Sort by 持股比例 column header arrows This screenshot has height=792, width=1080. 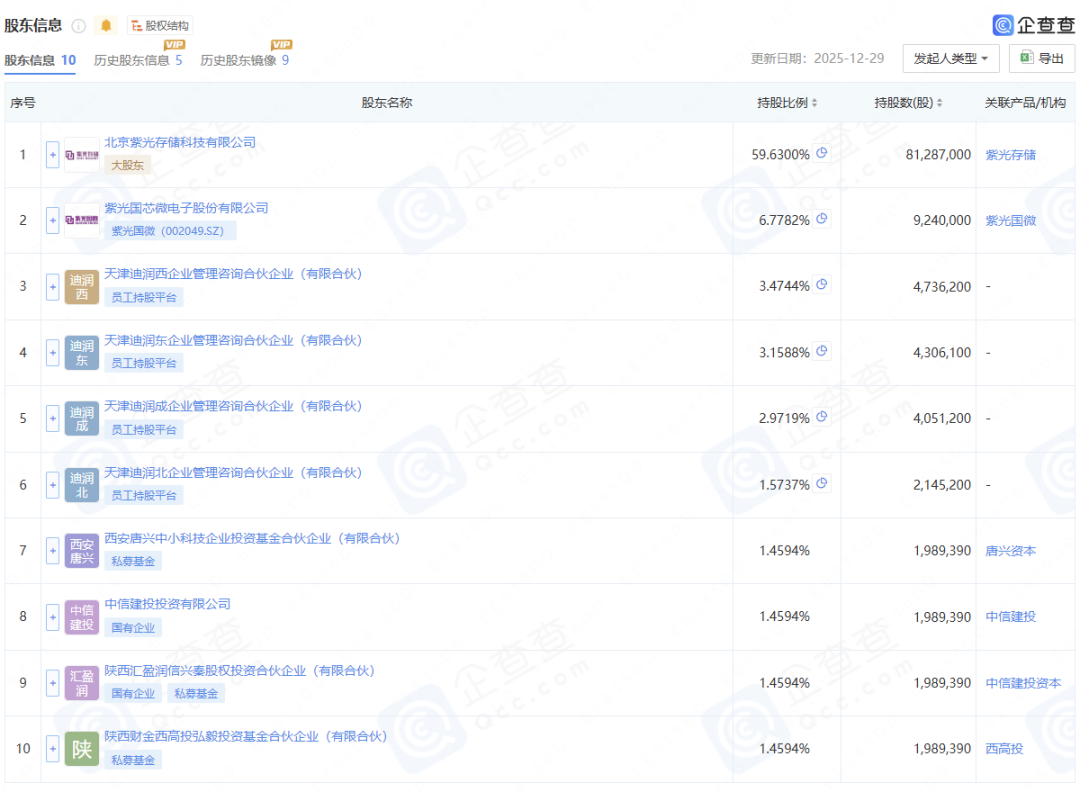(x=814, y=103)
